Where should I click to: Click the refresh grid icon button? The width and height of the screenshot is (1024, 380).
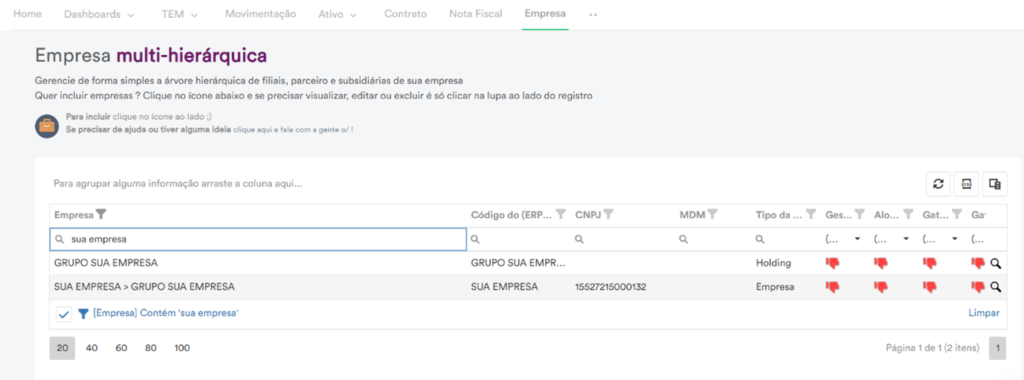click(938, 184)
